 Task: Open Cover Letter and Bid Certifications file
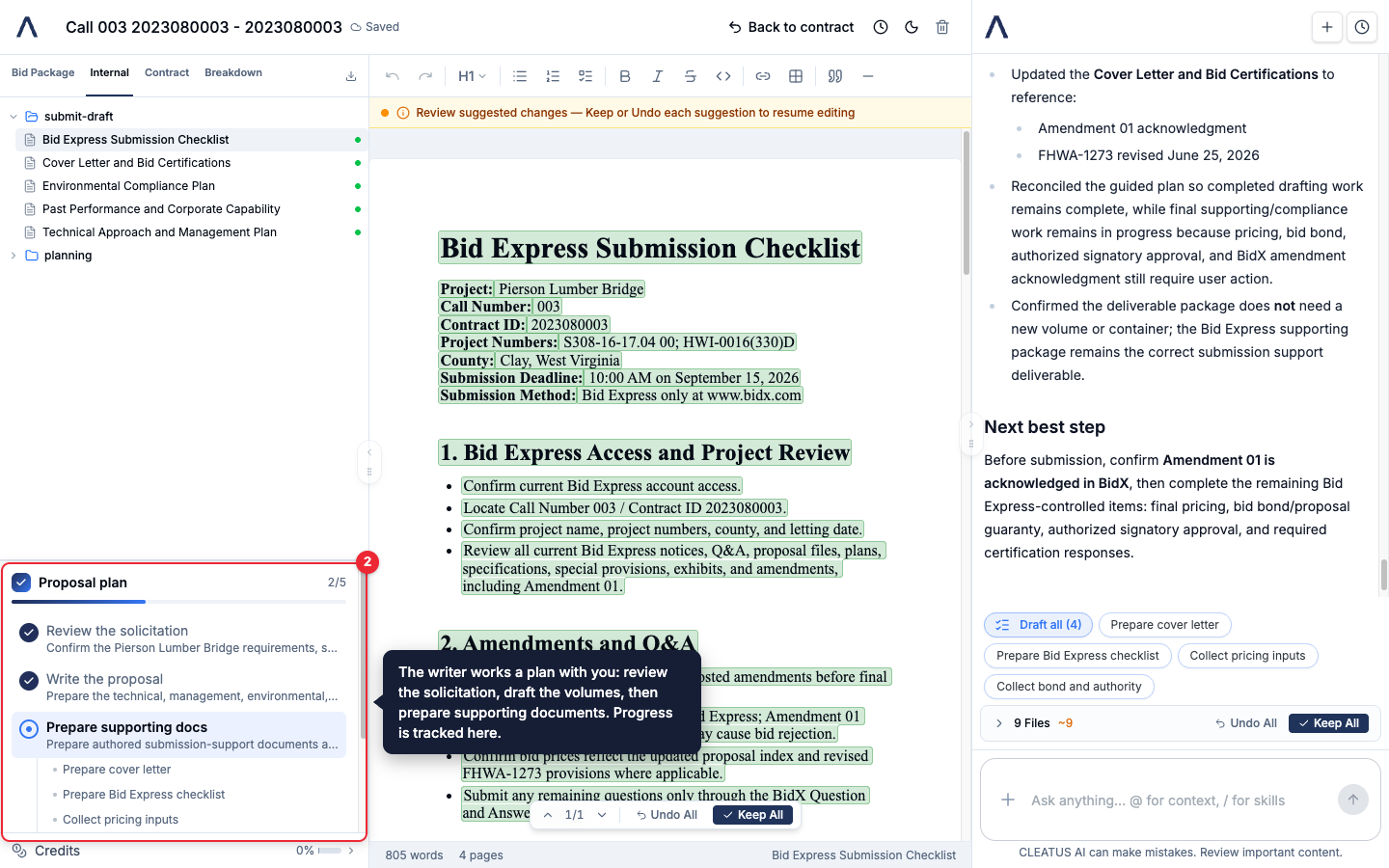(191, 163)
